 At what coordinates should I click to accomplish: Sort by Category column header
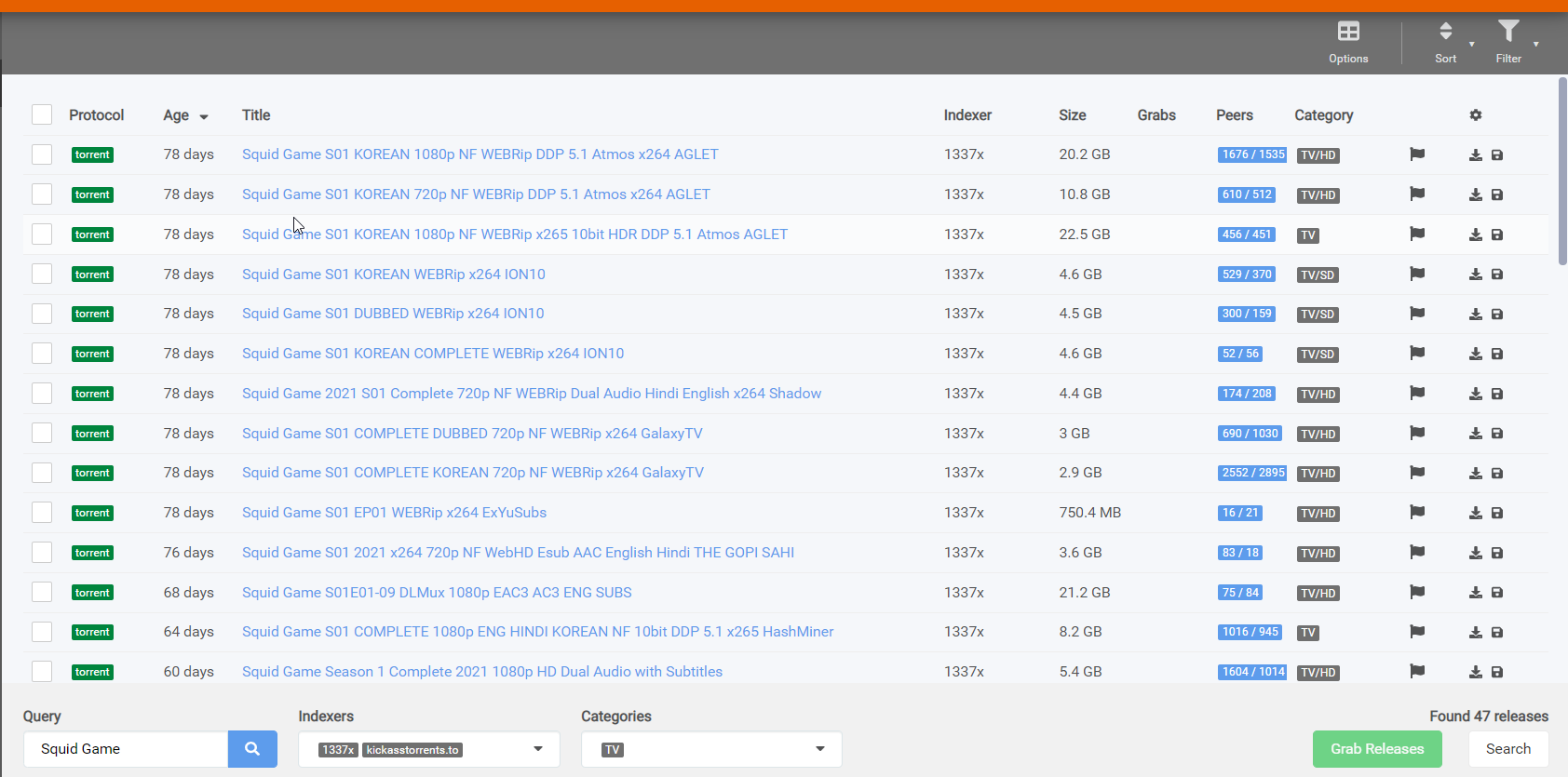point(1323,115)
